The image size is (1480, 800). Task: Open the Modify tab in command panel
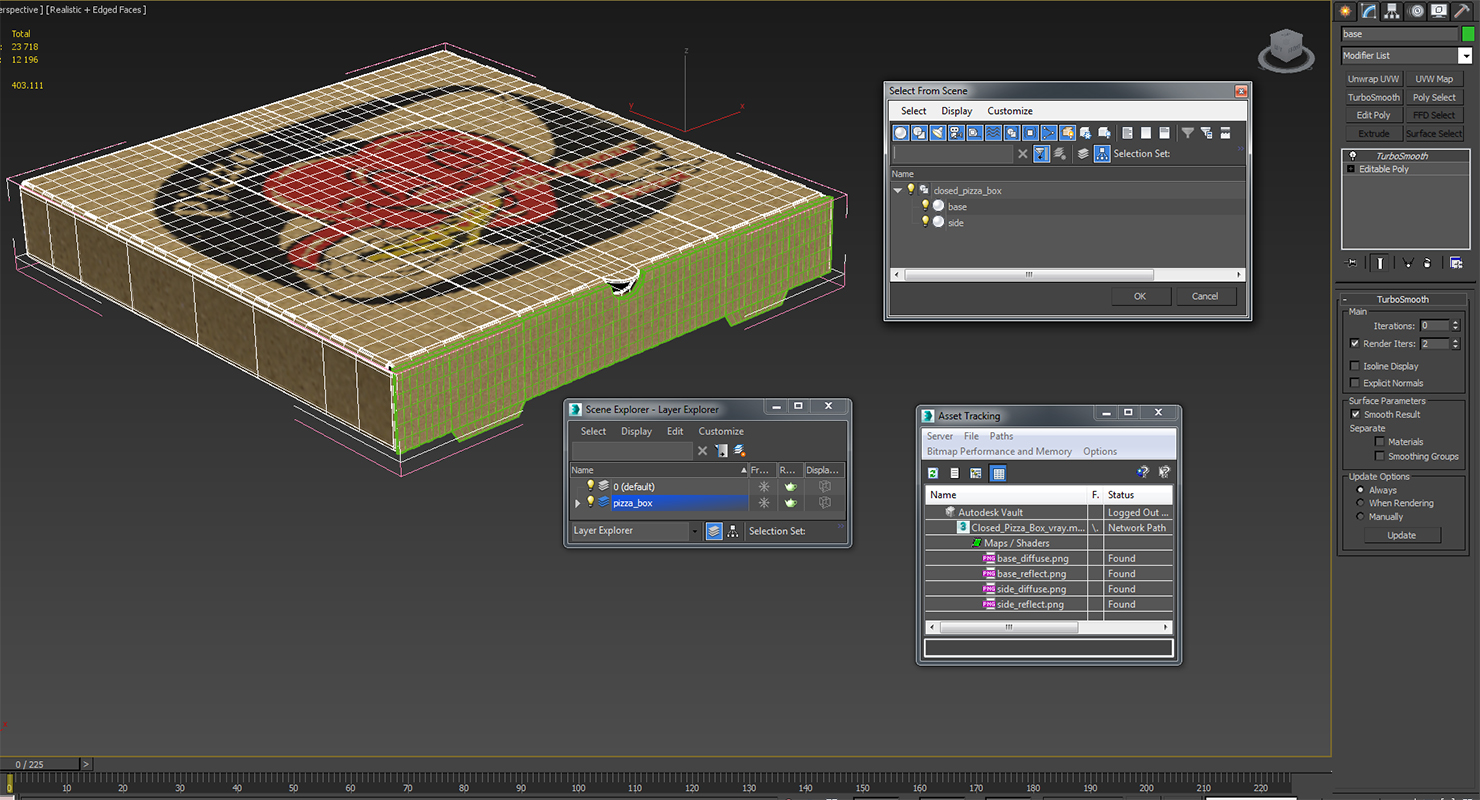tap(1368, 11)
